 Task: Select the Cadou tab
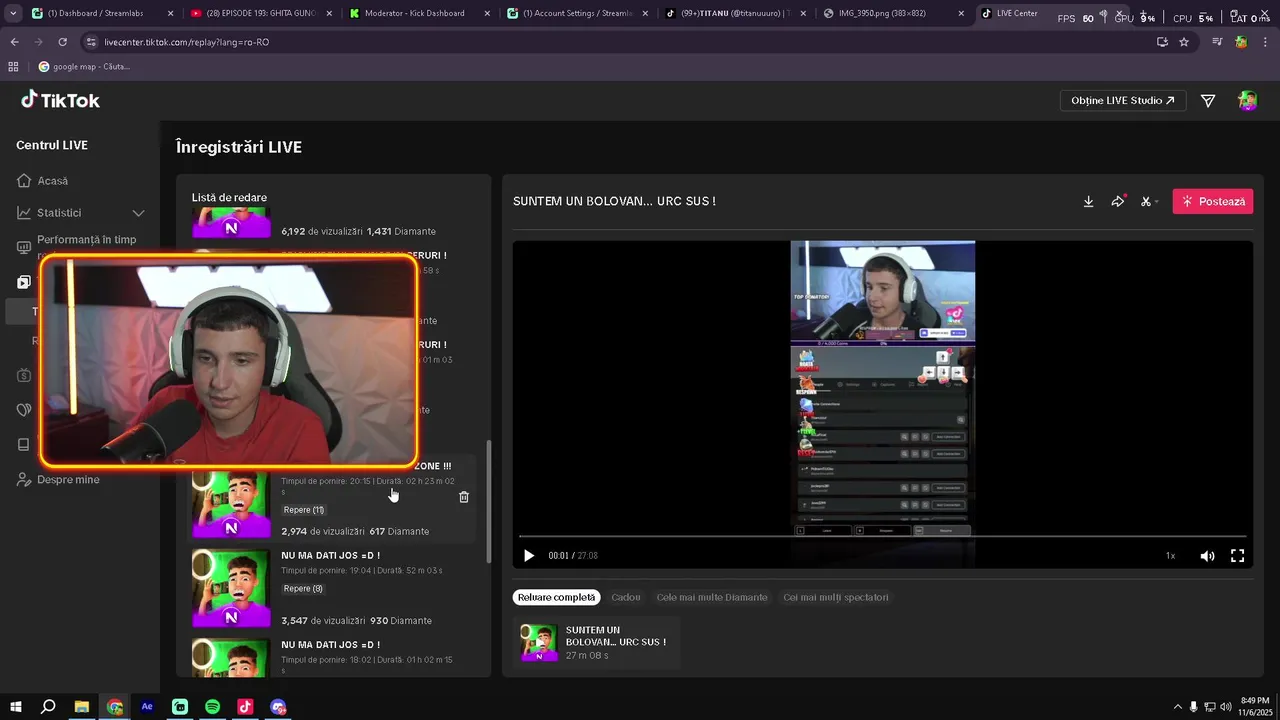click(626, 597)
